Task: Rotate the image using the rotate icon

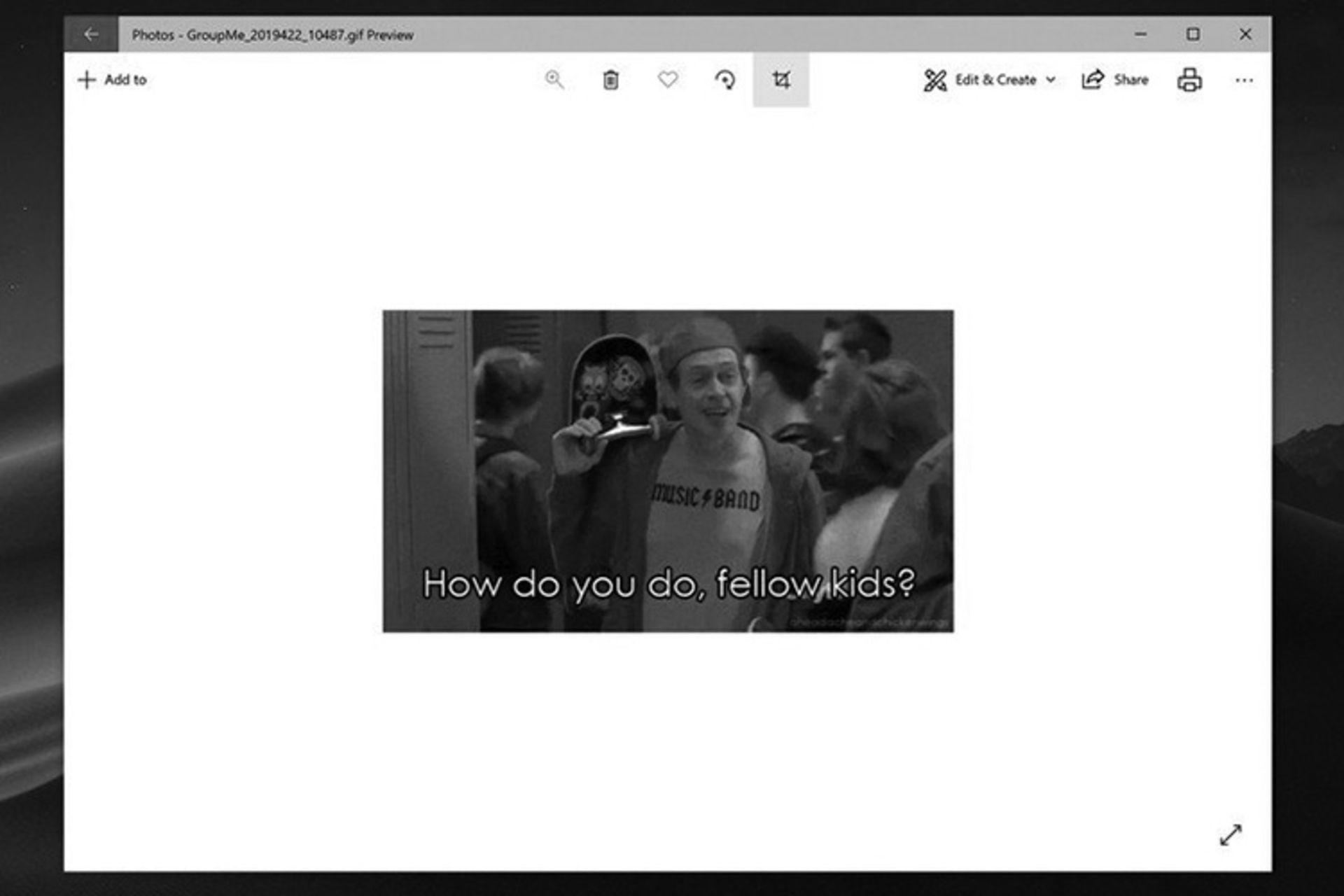Action: (x=724, y=80)
